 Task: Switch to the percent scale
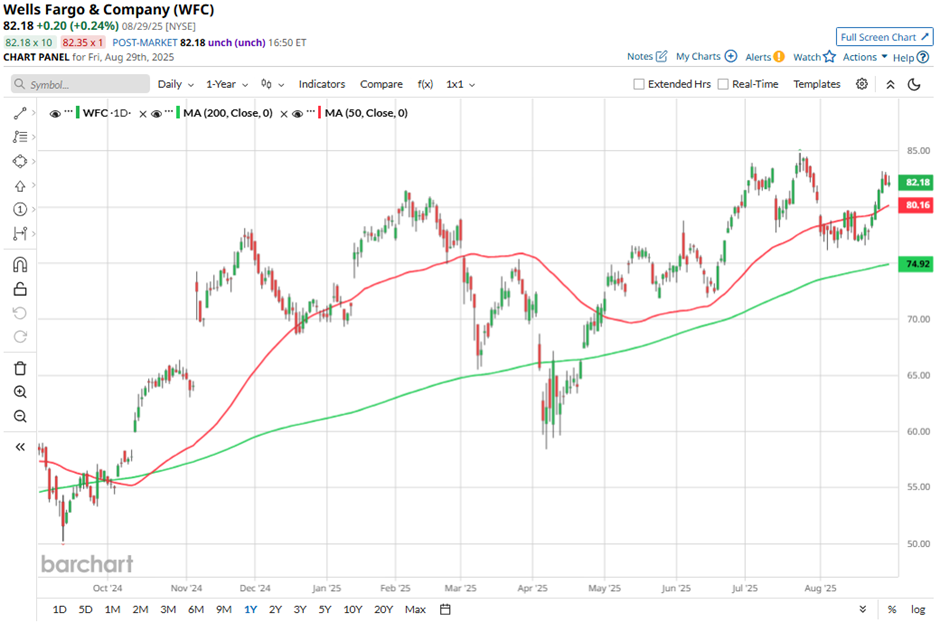tap(892, 609)
